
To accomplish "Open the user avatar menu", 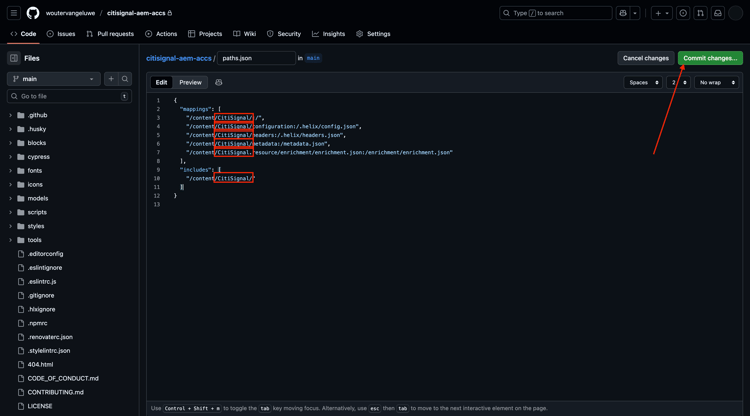I will [735, 13].
